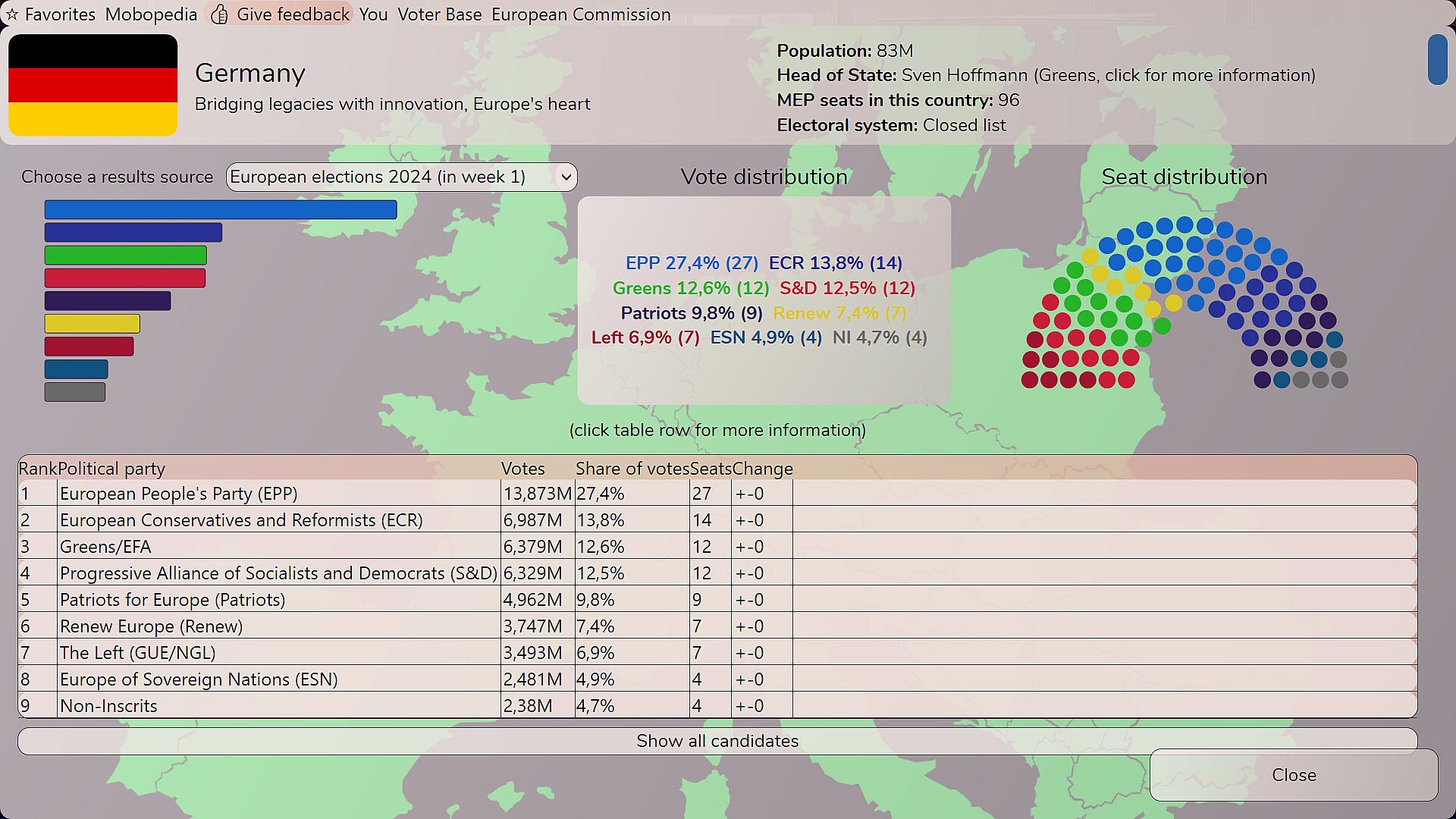Click the Favorites star icon
Screen dimensions: 1456x819
pyautogui.click(x=11, y=14)
